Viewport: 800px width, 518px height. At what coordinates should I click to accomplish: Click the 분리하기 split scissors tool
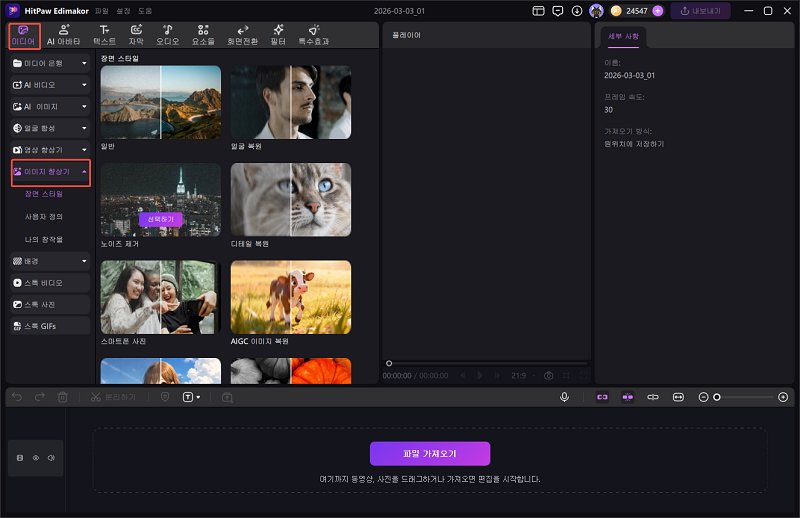(x=113, y=397)
